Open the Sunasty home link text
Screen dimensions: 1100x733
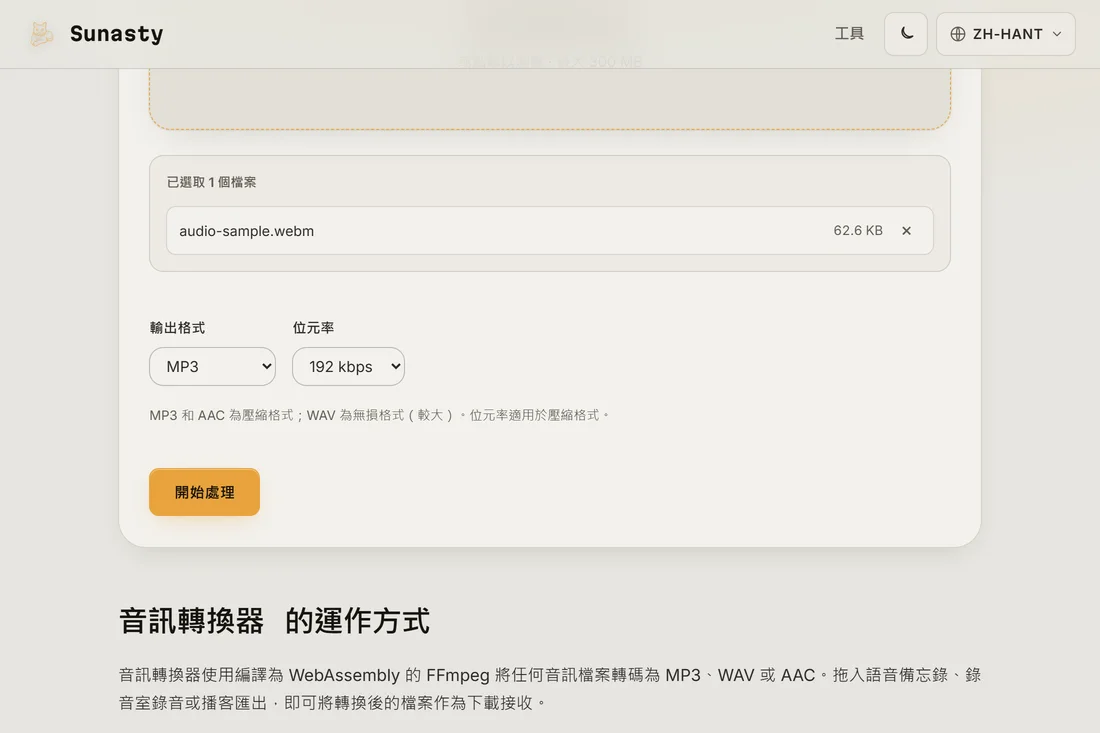pos(116,34)
